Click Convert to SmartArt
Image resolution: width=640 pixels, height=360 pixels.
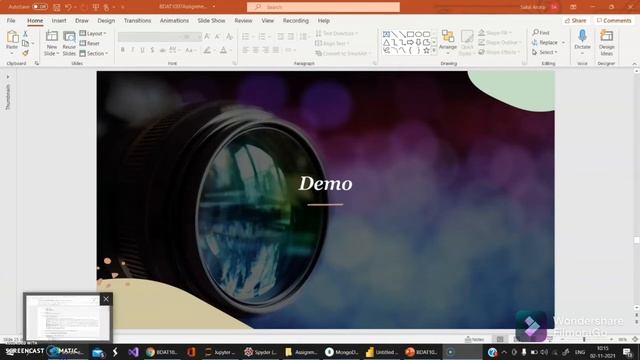pyautogui.click(x=342, y=53)
